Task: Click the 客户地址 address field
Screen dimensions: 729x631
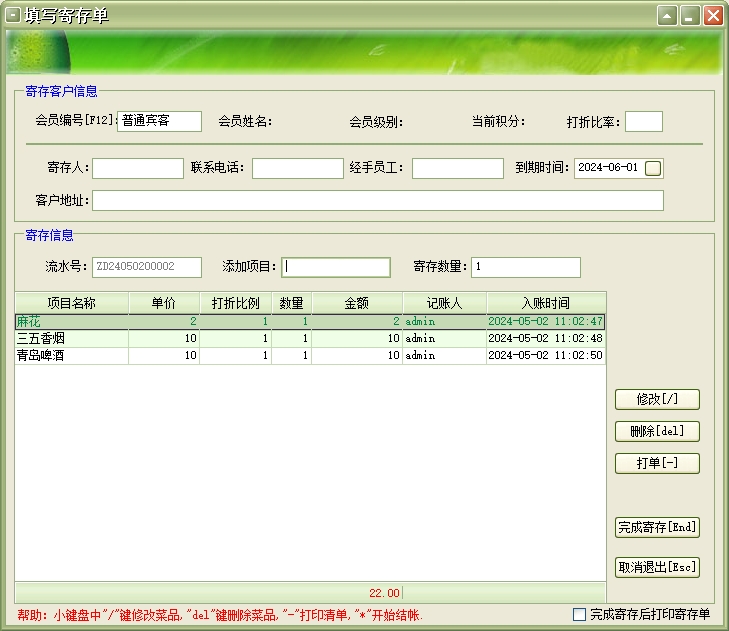Action: [377, 201]
